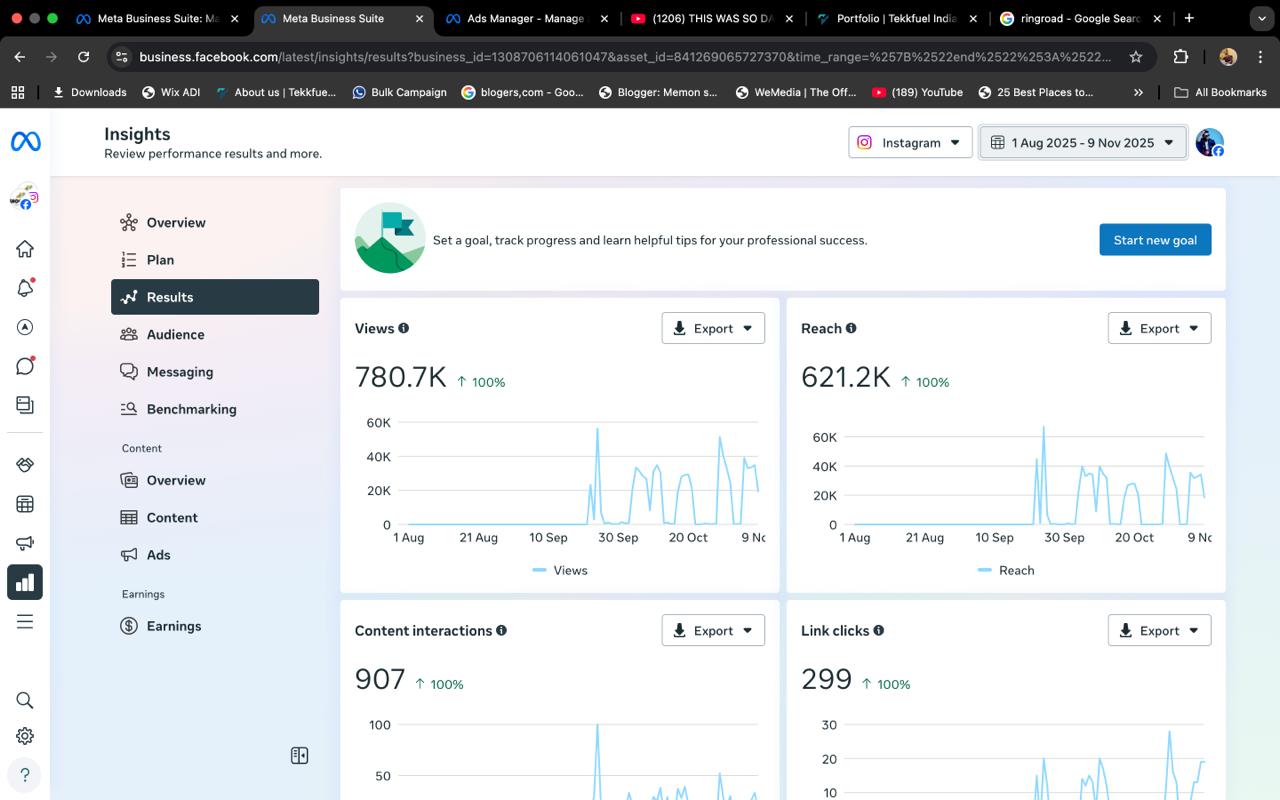Toggle the collapse navigation panel icon

pos(299,756)
